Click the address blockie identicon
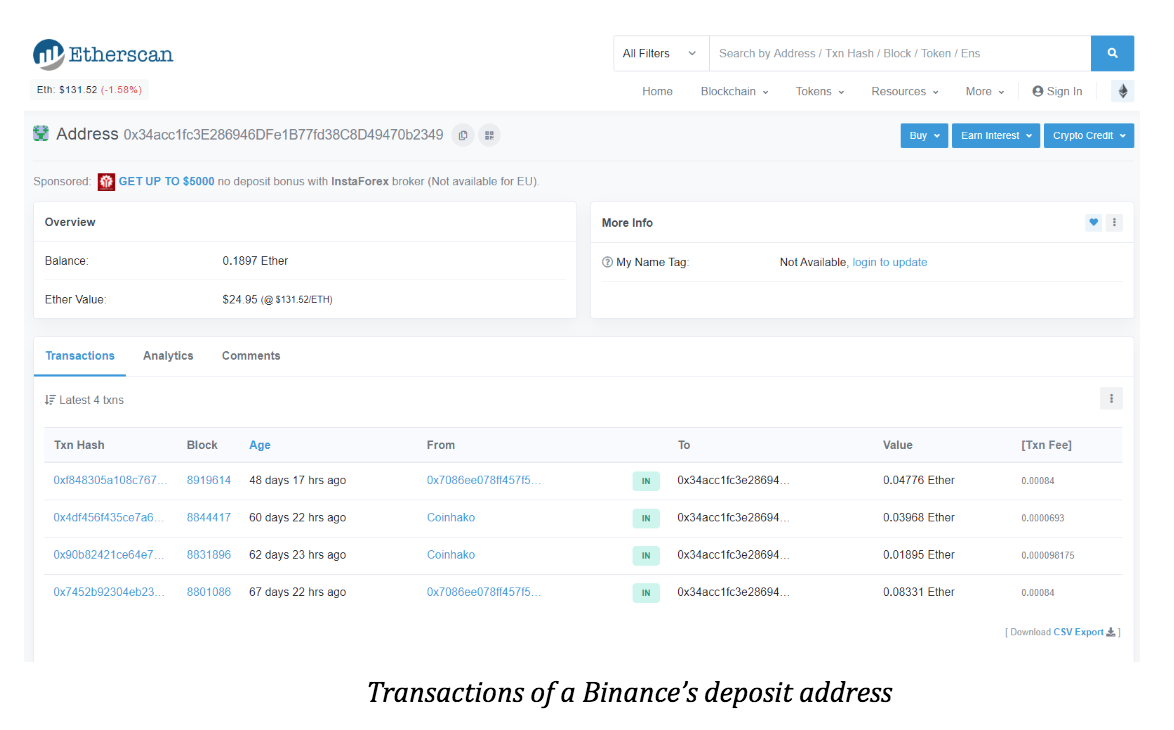Screen dimensions: 1174x730 coord(40,134)
